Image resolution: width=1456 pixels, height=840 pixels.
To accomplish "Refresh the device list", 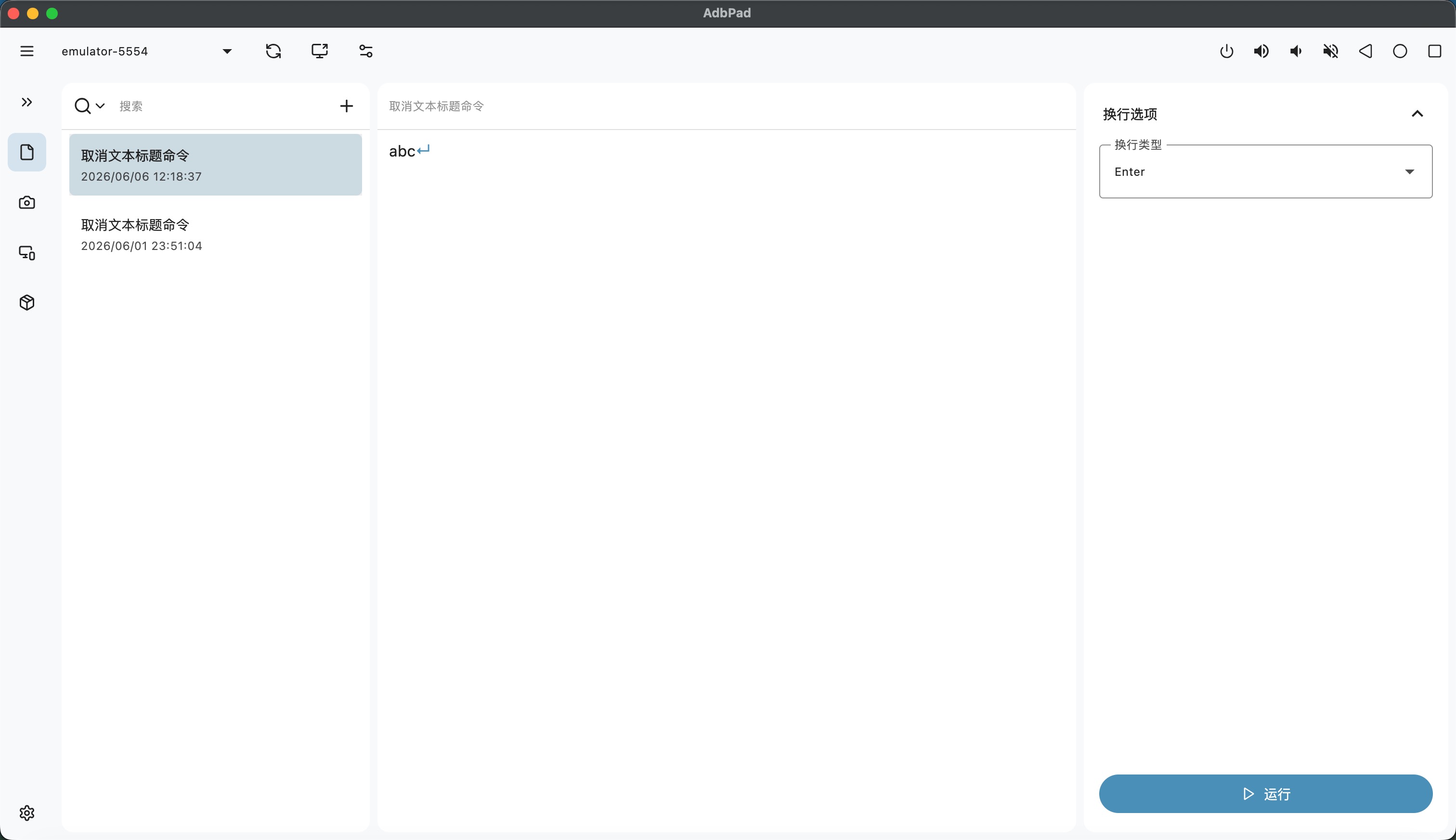I will [273, 52].
